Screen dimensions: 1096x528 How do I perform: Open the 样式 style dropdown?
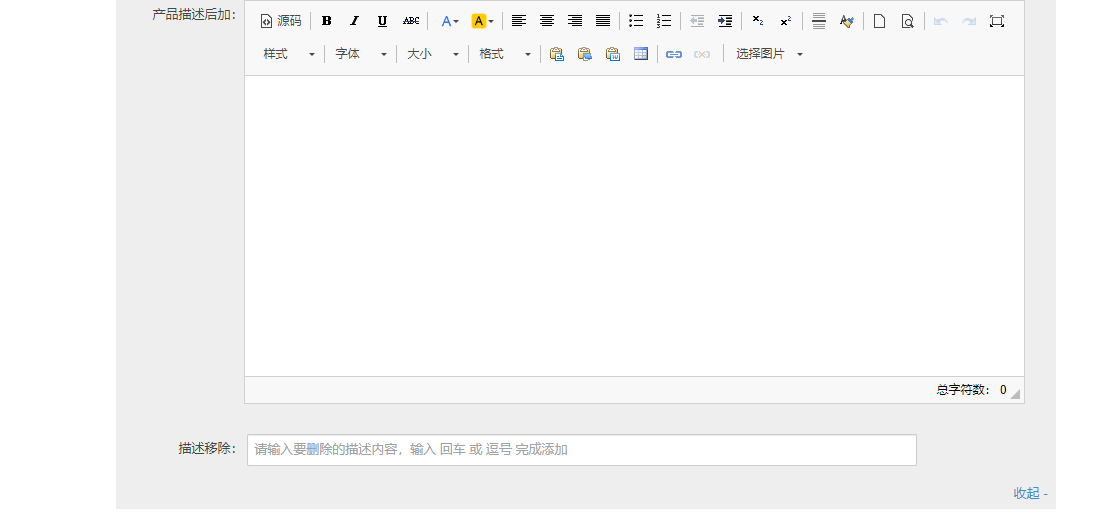(289, 54)
